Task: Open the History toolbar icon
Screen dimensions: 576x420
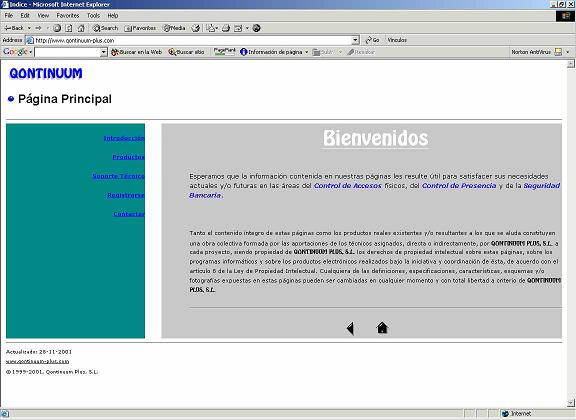Action: click(196, 28)
